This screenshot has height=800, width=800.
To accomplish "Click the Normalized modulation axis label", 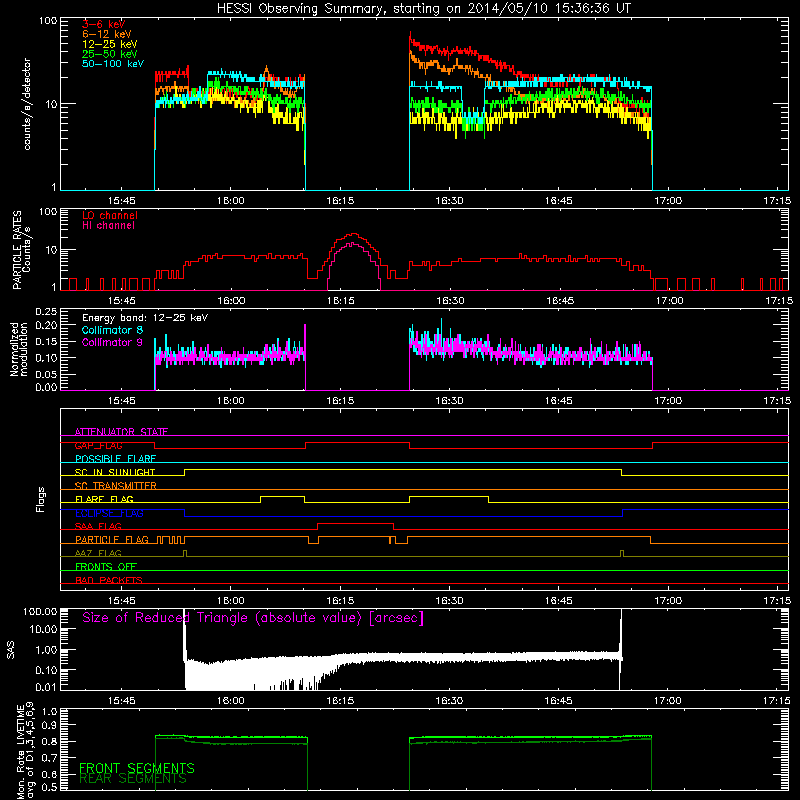I will (19, 349).
